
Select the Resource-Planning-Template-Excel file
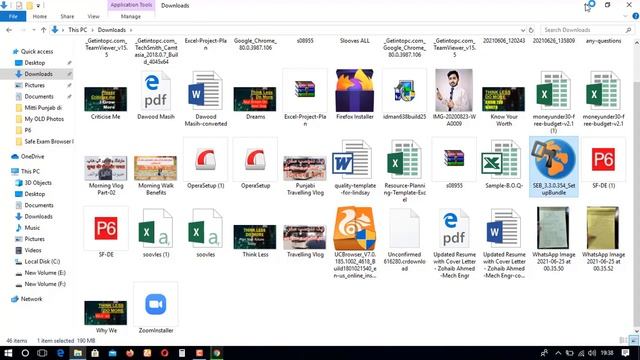(404, 160)
